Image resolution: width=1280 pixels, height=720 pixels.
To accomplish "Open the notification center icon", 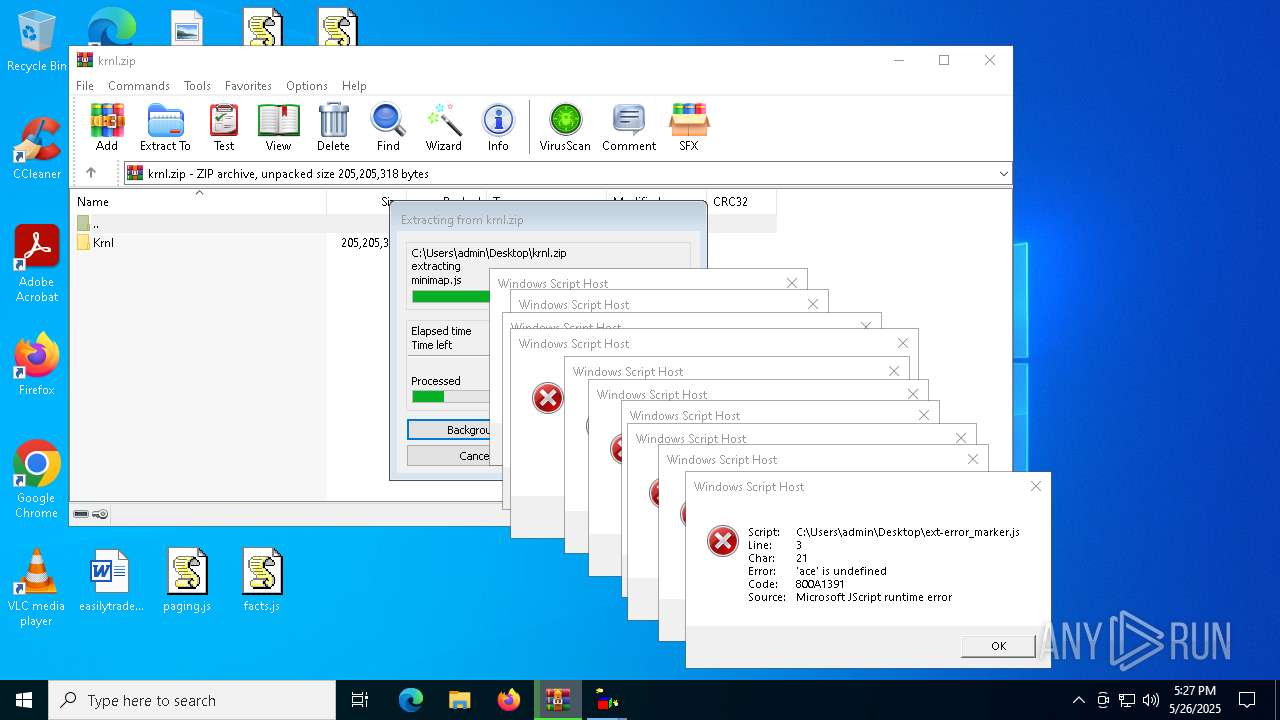I will [x=1247, y=700].
